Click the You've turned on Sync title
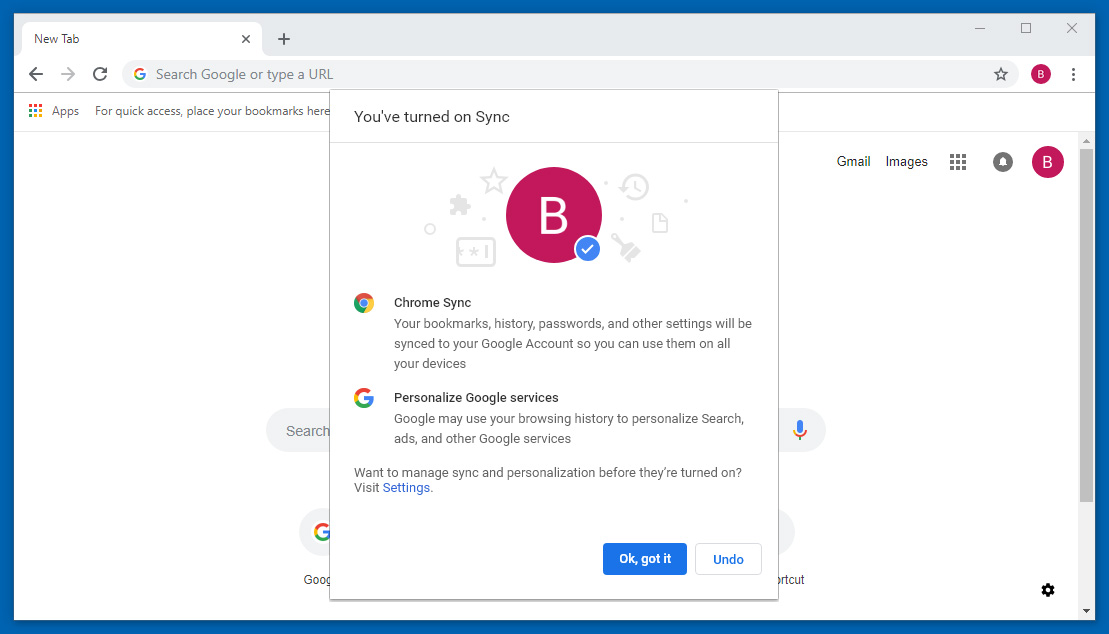The width and height of the screenshot is (1109, 634). click(x=431, y=117)
